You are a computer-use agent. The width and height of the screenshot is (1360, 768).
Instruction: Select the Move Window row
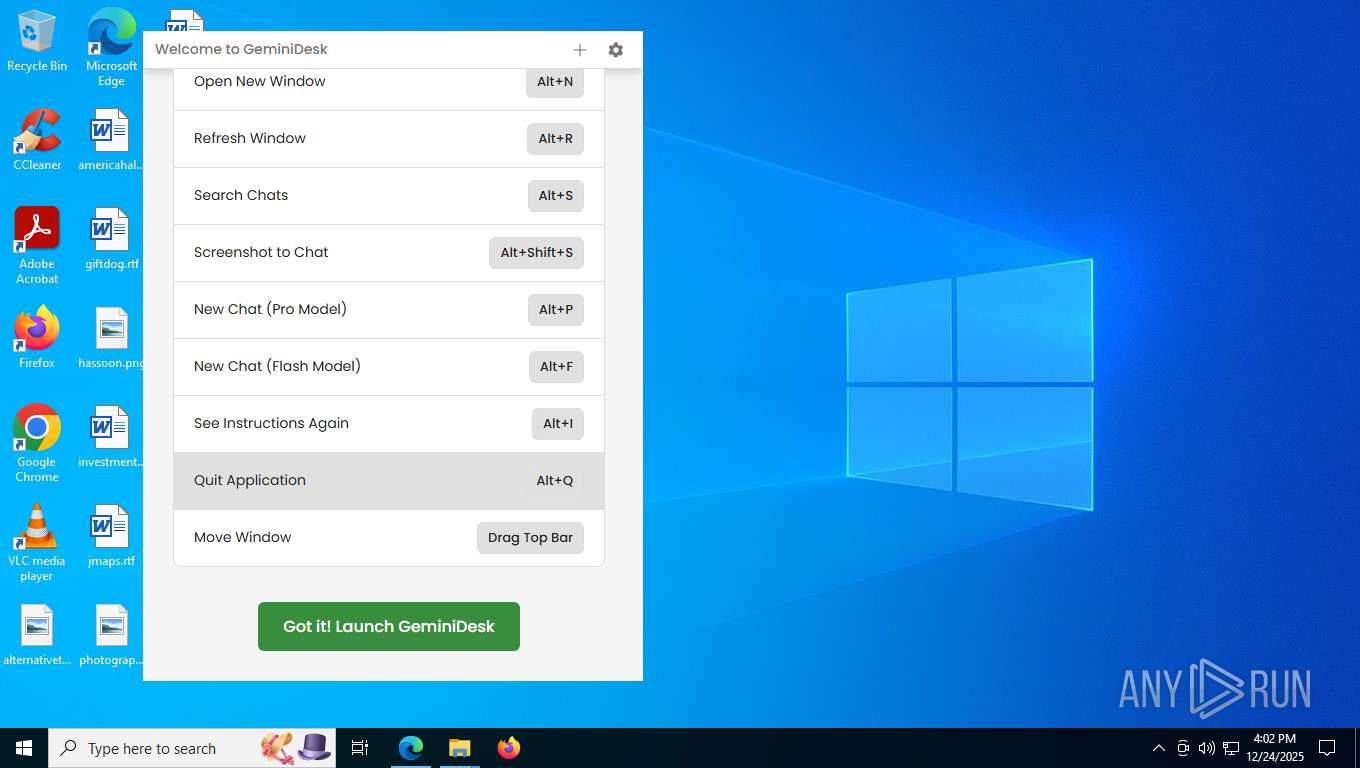[389, 538]
